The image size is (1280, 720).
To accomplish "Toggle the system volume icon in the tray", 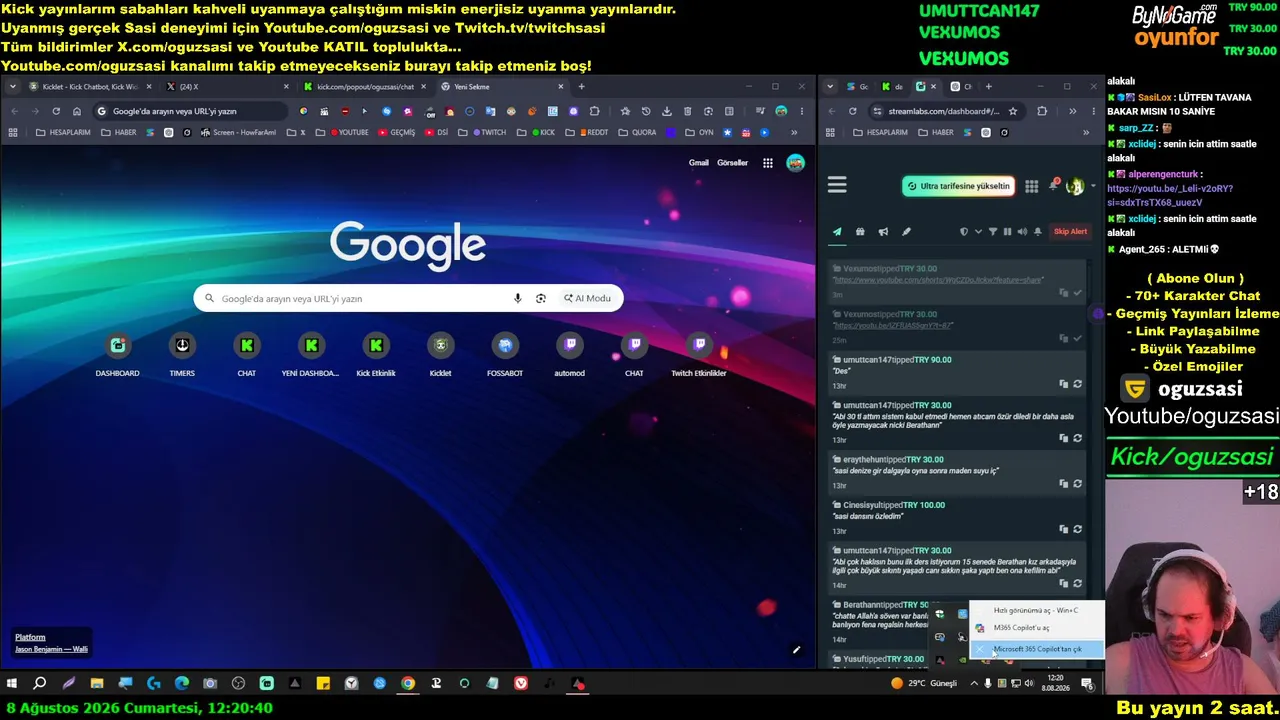I will (1030, 684).
